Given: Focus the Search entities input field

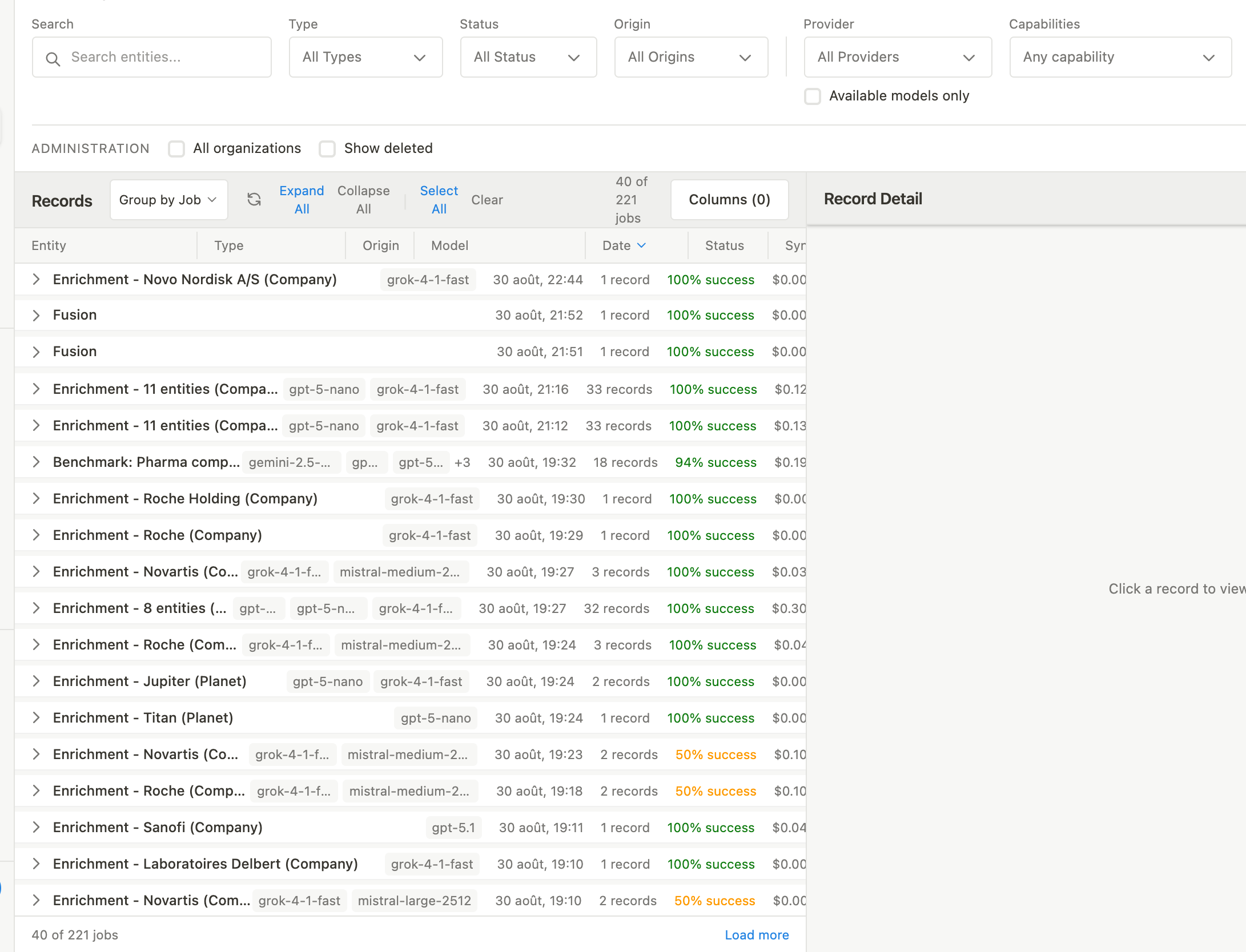Looking at the screenshot, I should pyautogui.click(x=152, y=57).
